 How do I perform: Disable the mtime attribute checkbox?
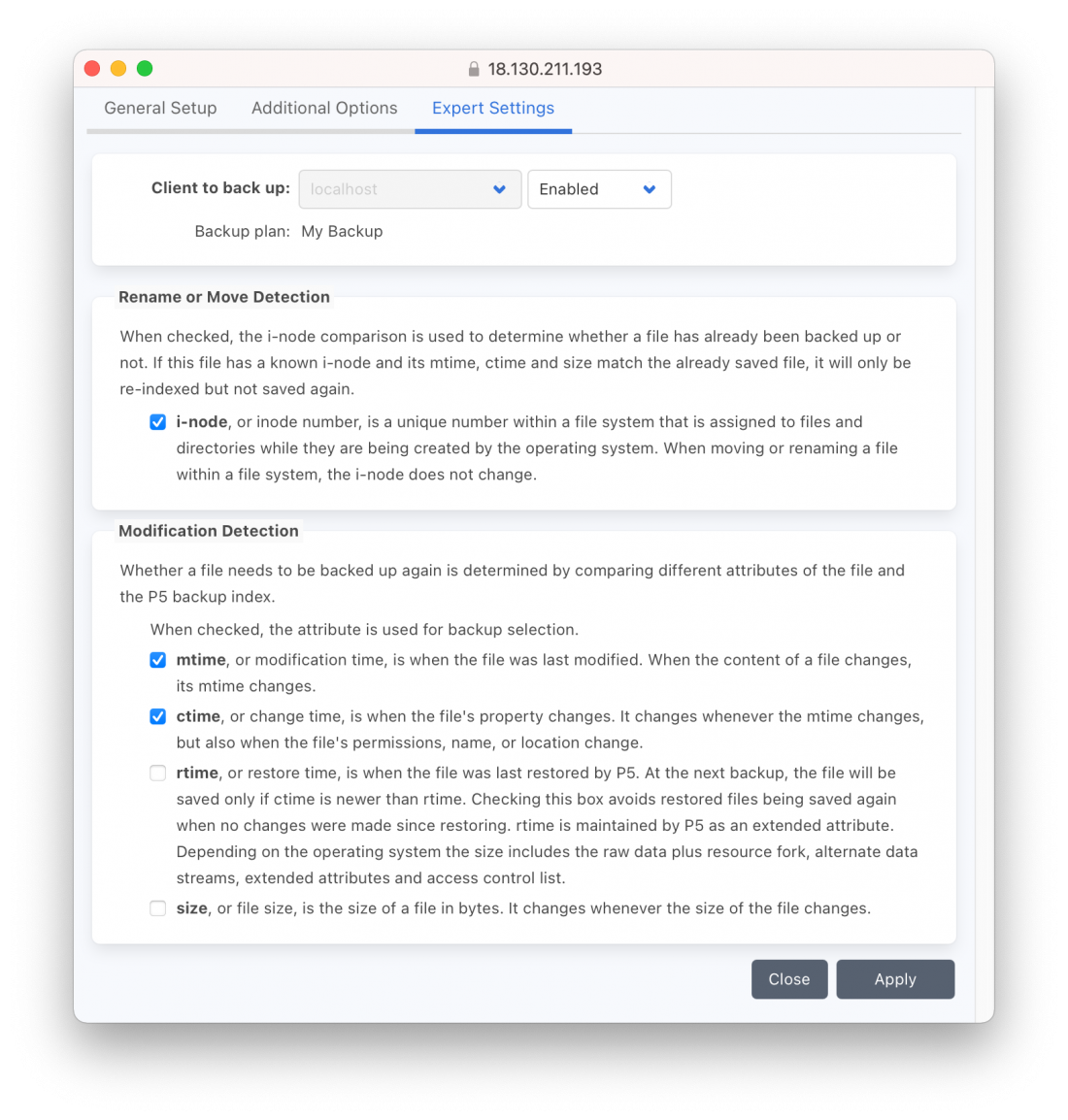(158, 660)
